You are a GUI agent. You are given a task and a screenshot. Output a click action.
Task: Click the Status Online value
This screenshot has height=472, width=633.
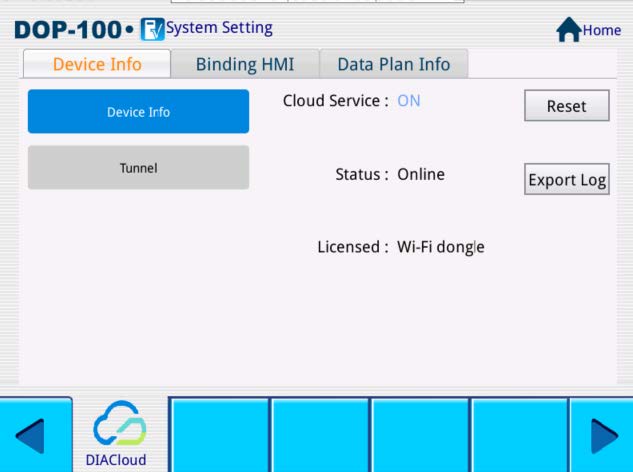tap(421, 174)
